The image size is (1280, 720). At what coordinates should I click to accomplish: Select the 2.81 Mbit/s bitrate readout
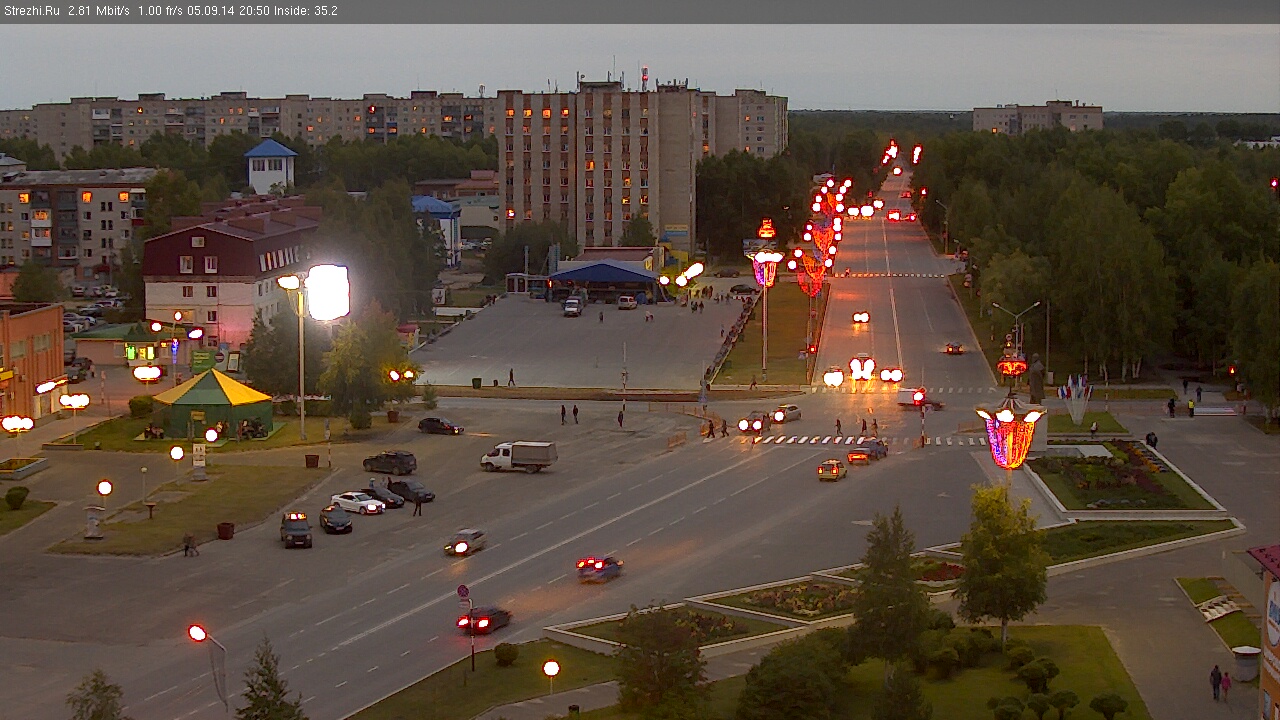(x=99, y=11)
